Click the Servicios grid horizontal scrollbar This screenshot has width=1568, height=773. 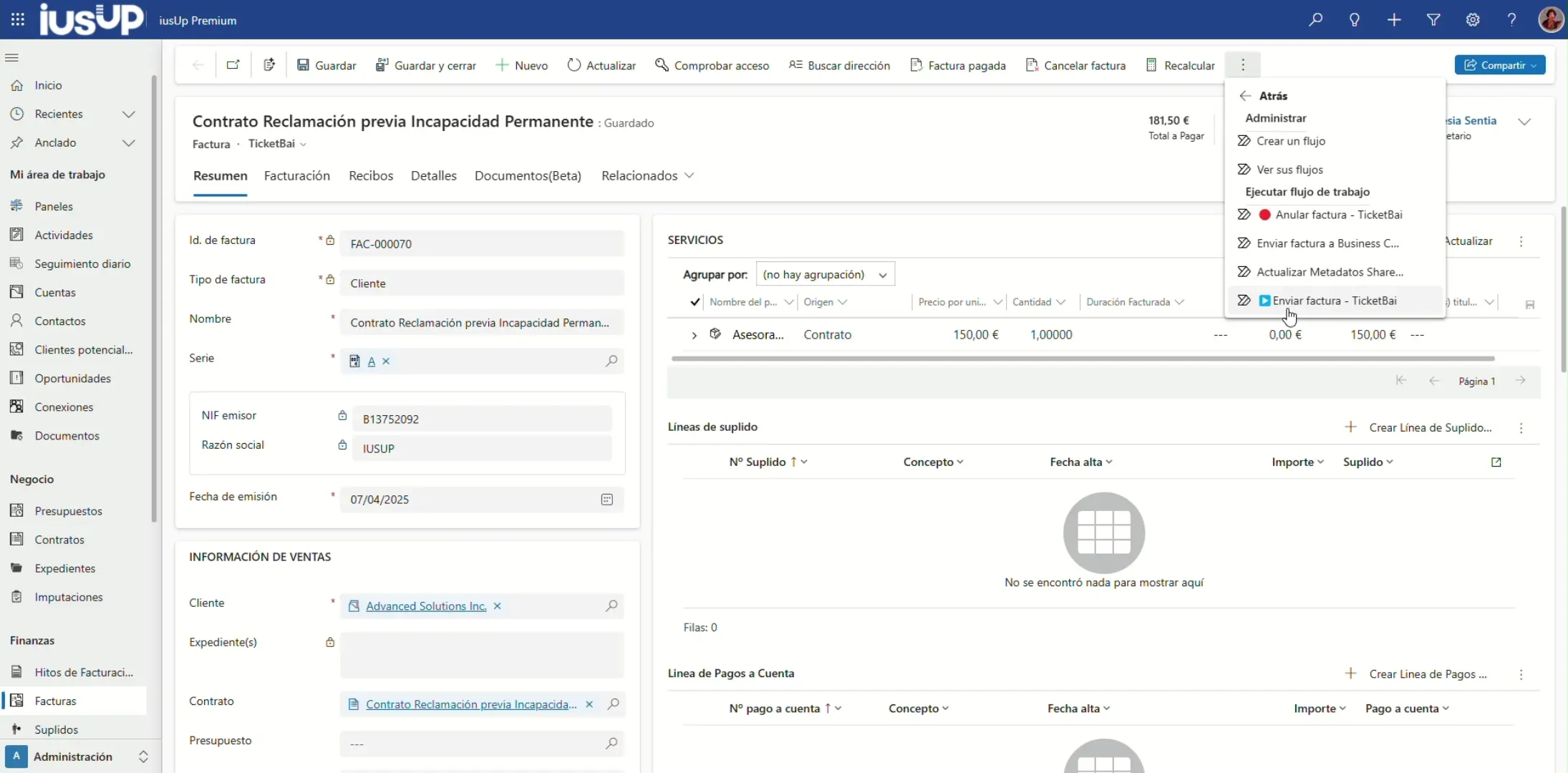coord(1083,359)
